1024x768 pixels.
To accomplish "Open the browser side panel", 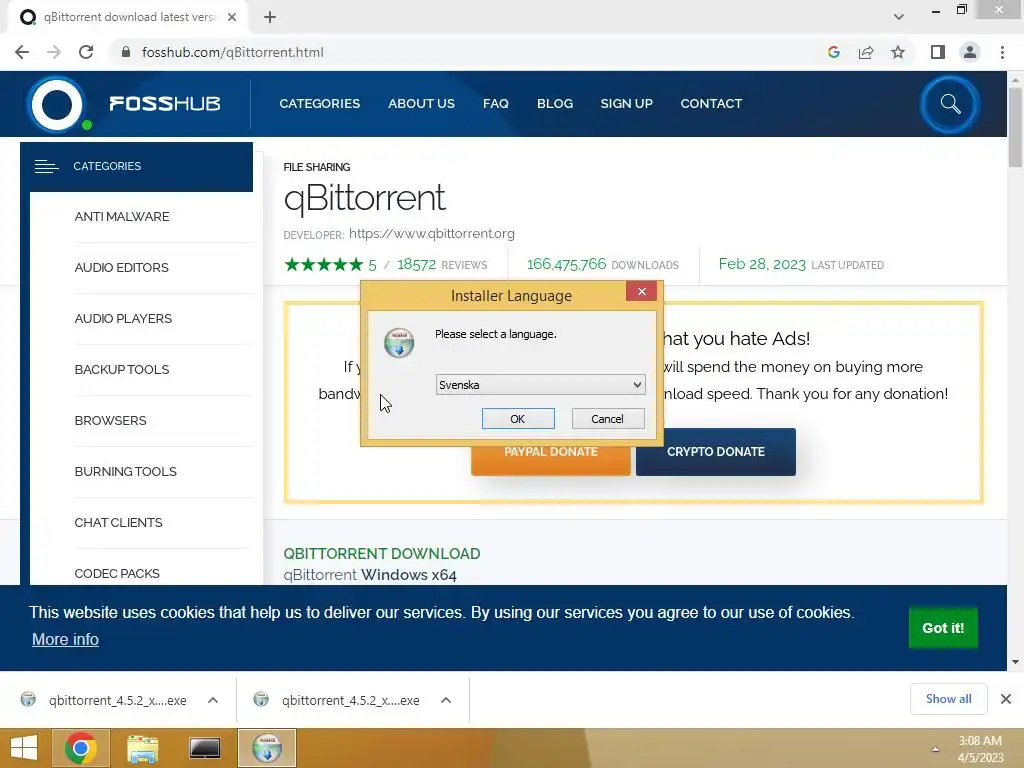I will [938, 52].
